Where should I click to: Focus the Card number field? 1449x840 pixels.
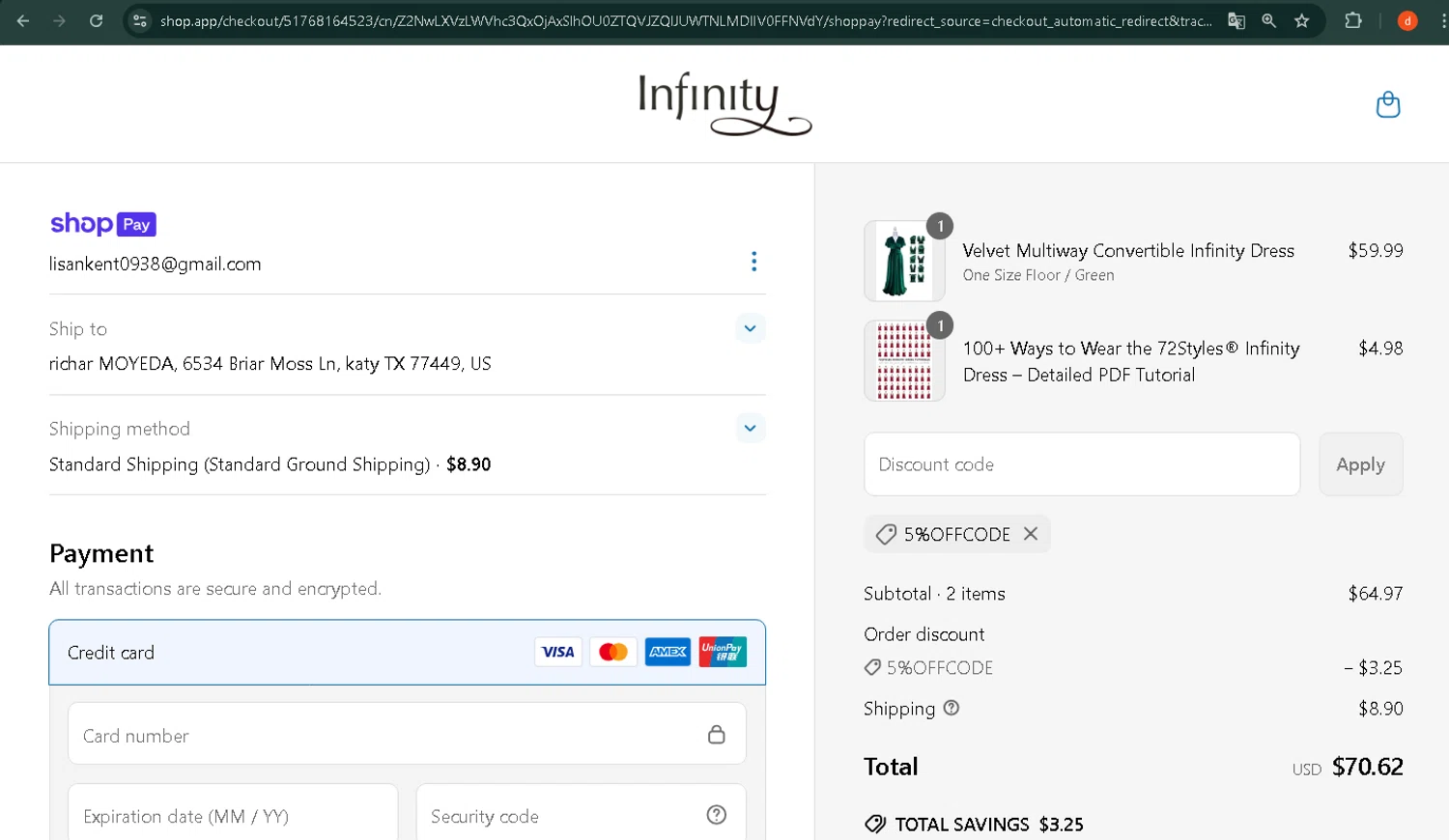click(x=408, y=734)
